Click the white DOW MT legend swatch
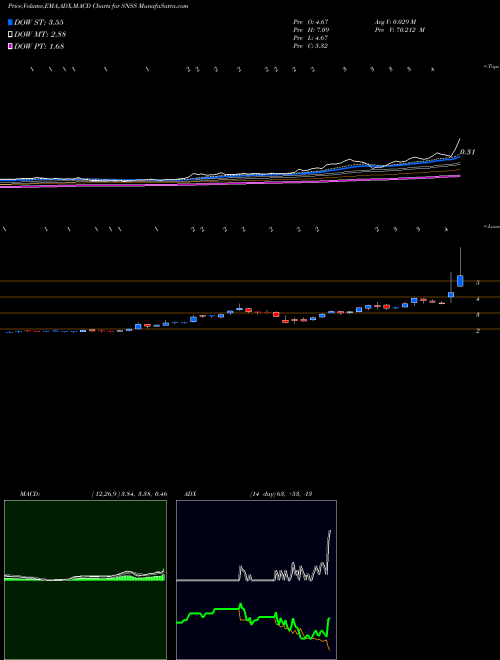Screen dimensions: 500x660 (x=11, y=35)
